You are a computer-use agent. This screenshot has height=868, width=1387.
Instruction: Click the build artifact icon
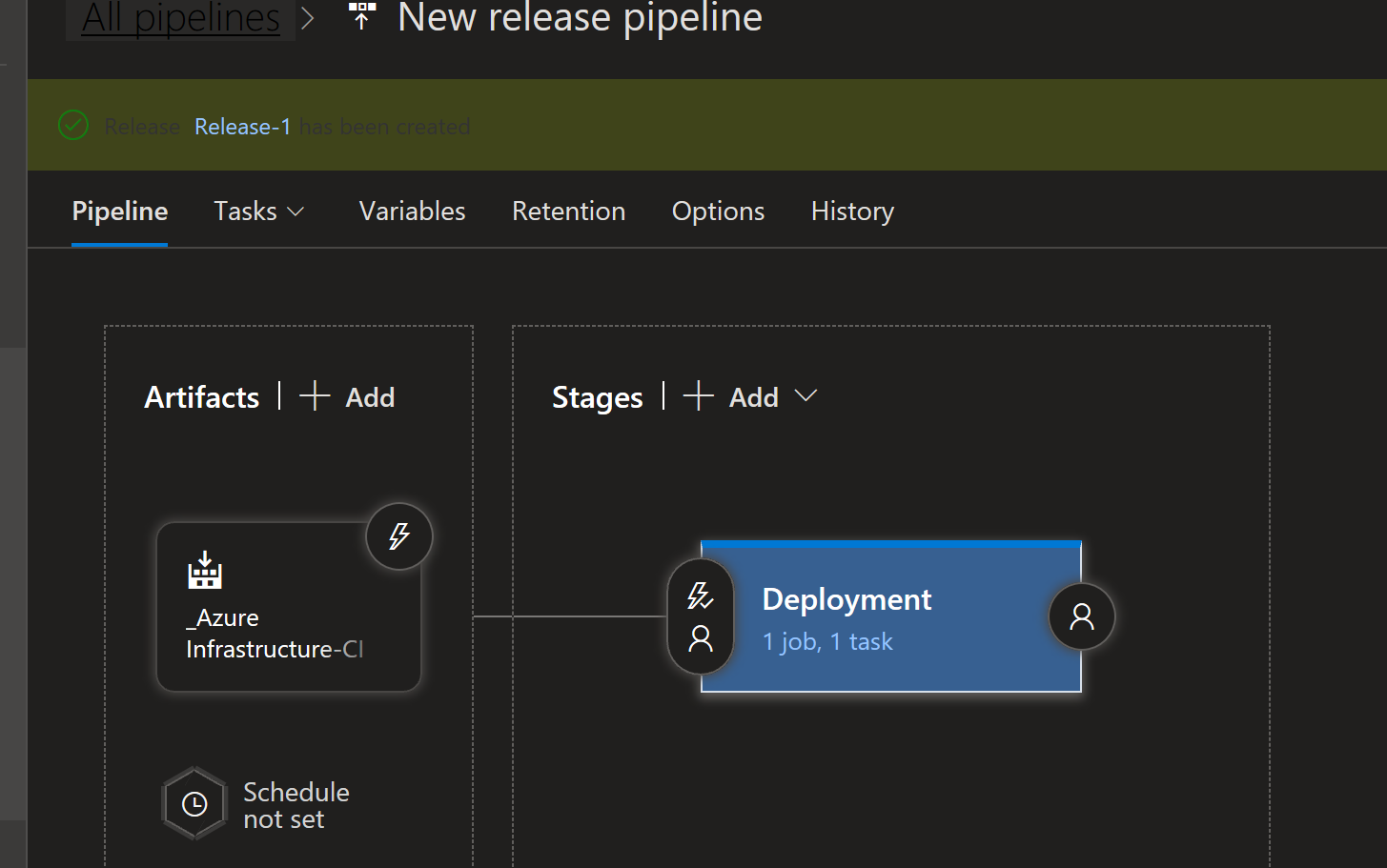pos(205,570)
